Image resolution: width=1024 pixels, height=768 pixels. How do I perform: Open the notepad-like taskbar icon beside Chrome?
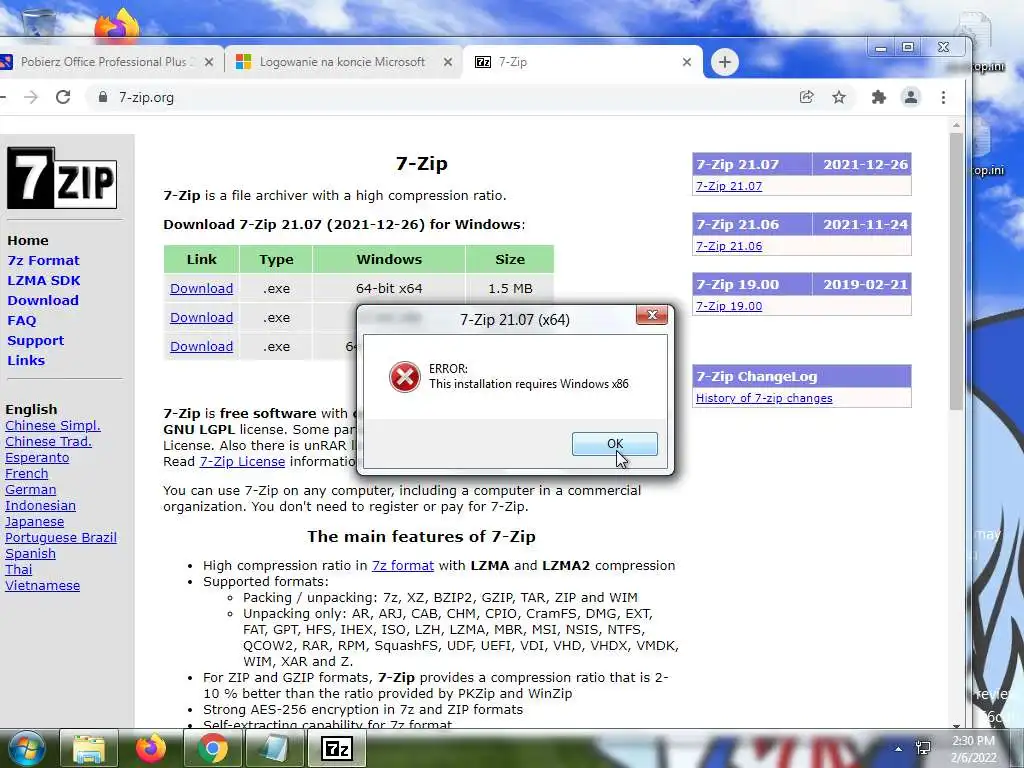point(274,748)
